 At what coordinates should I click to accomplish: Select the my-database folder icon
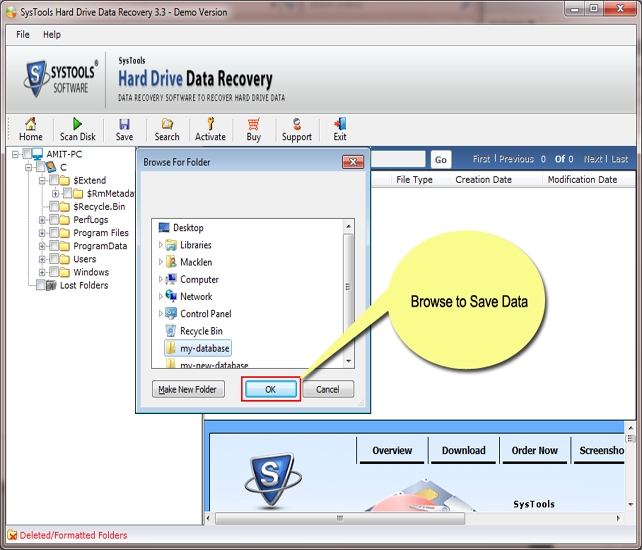[171, 348]
